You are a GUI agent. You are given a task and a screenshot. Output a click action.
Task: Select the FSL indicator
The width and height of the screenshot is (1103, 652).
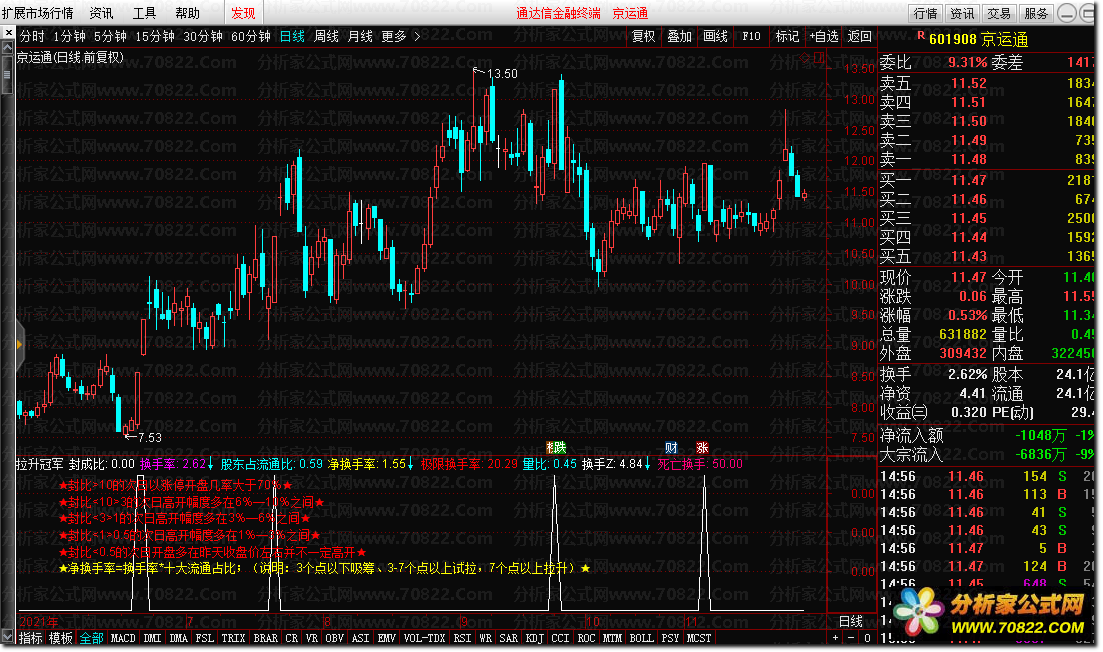205,638
